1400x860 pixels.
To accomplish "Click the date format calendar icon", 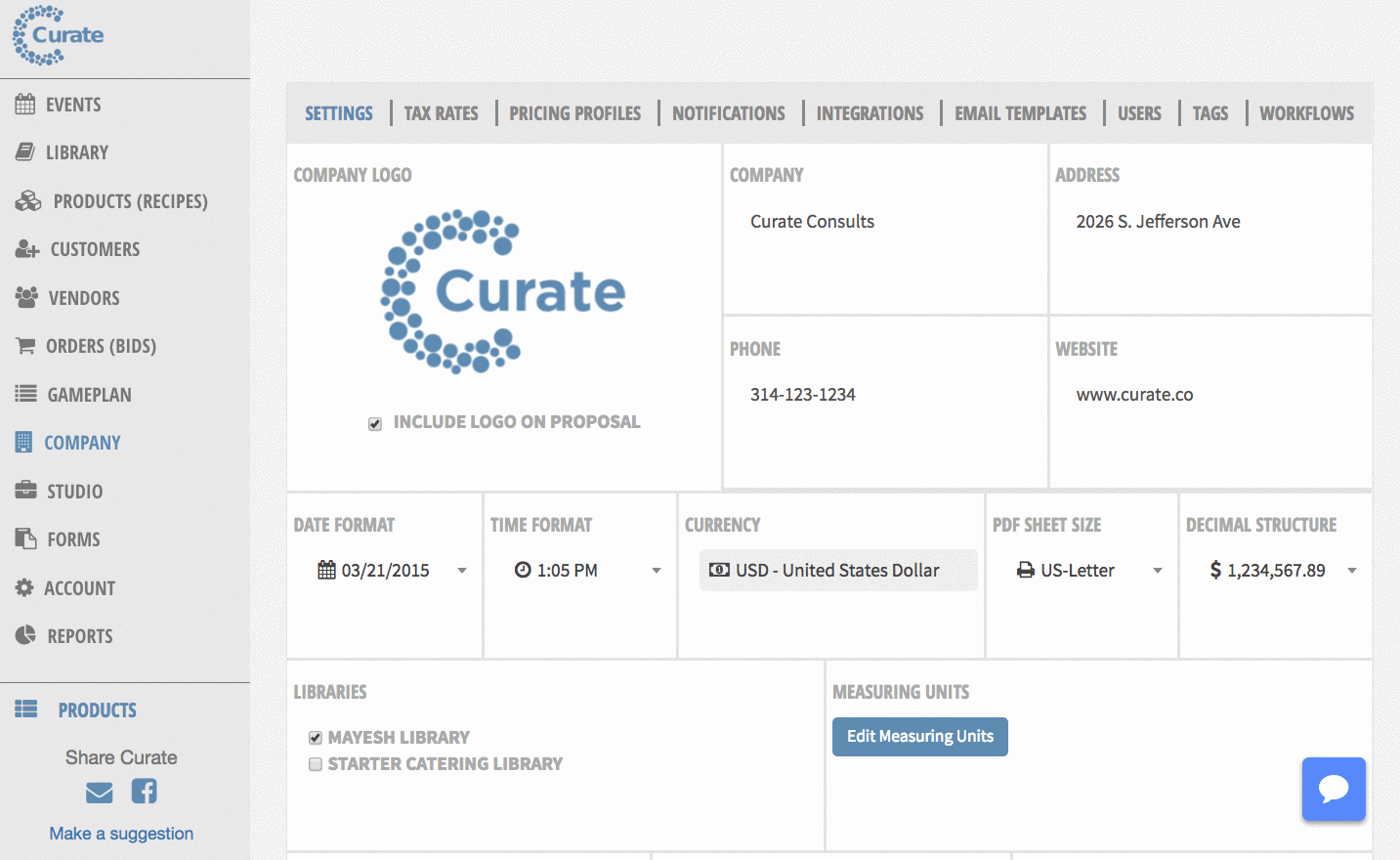I will 326,570.
